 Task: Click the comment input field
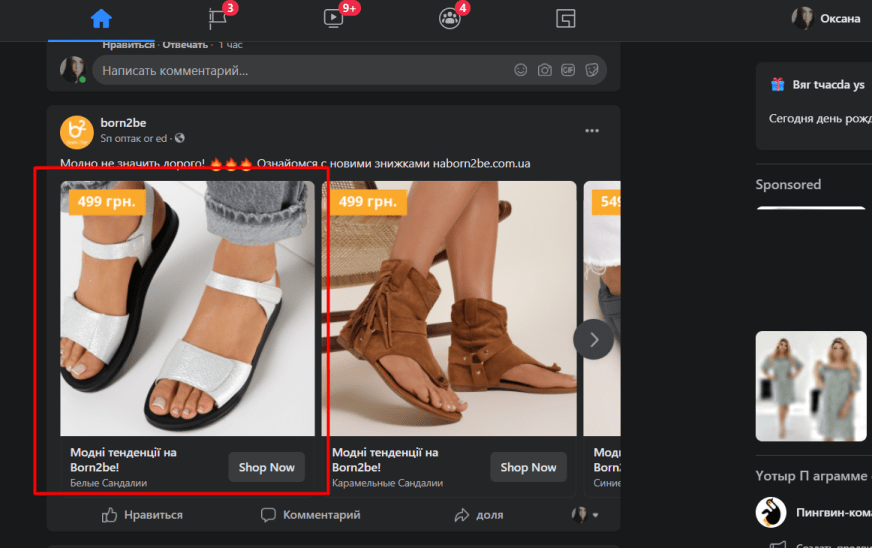[x=300, y=70]
